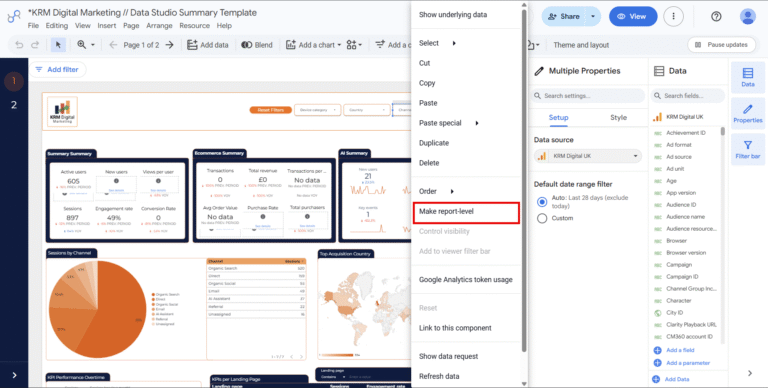Collapse right panel chevron arrow
The height and width of the screenshot is (388, 768).
(749, 373)
